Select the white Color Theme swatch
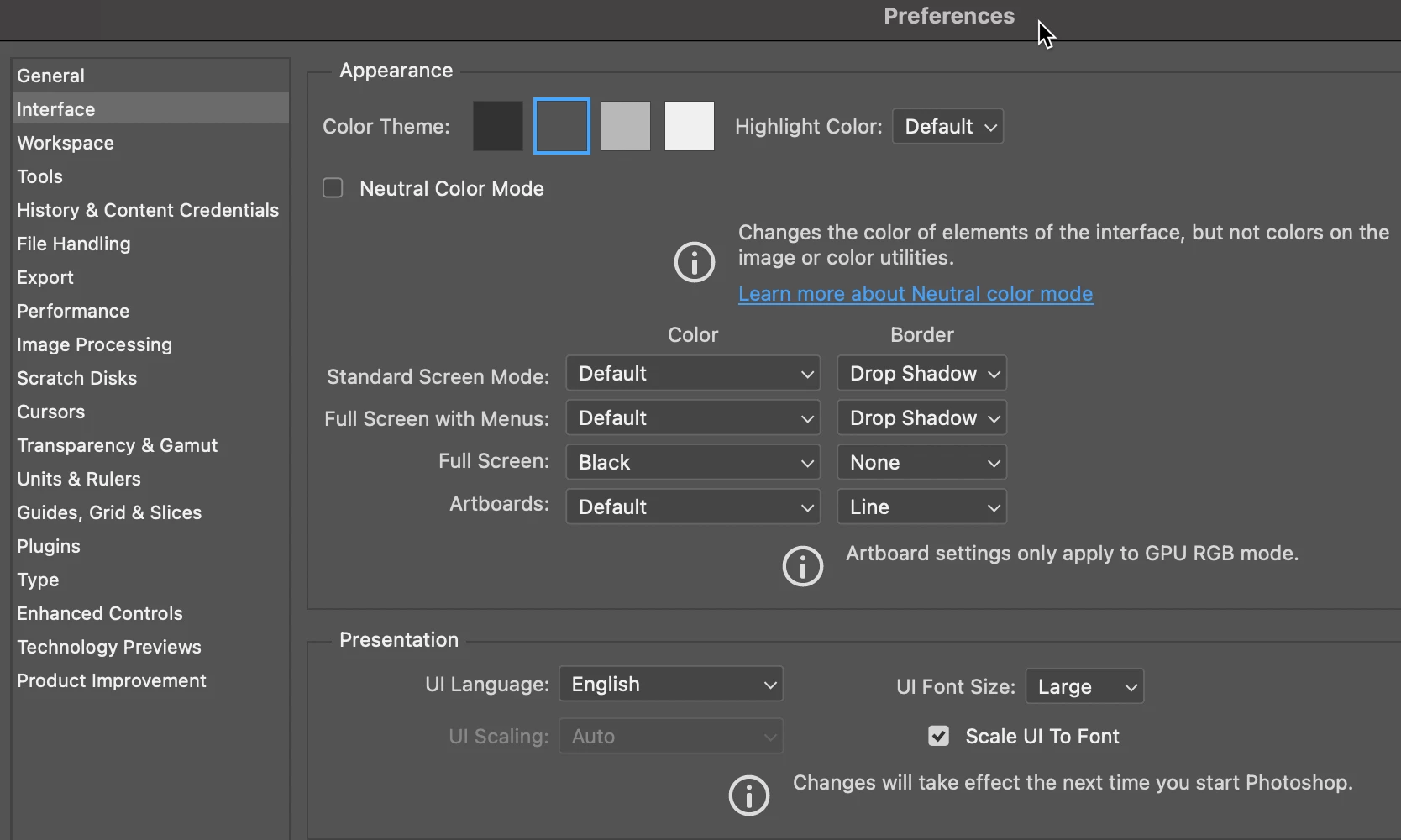This screenshot has width=1401, height=840. point(690,126)
